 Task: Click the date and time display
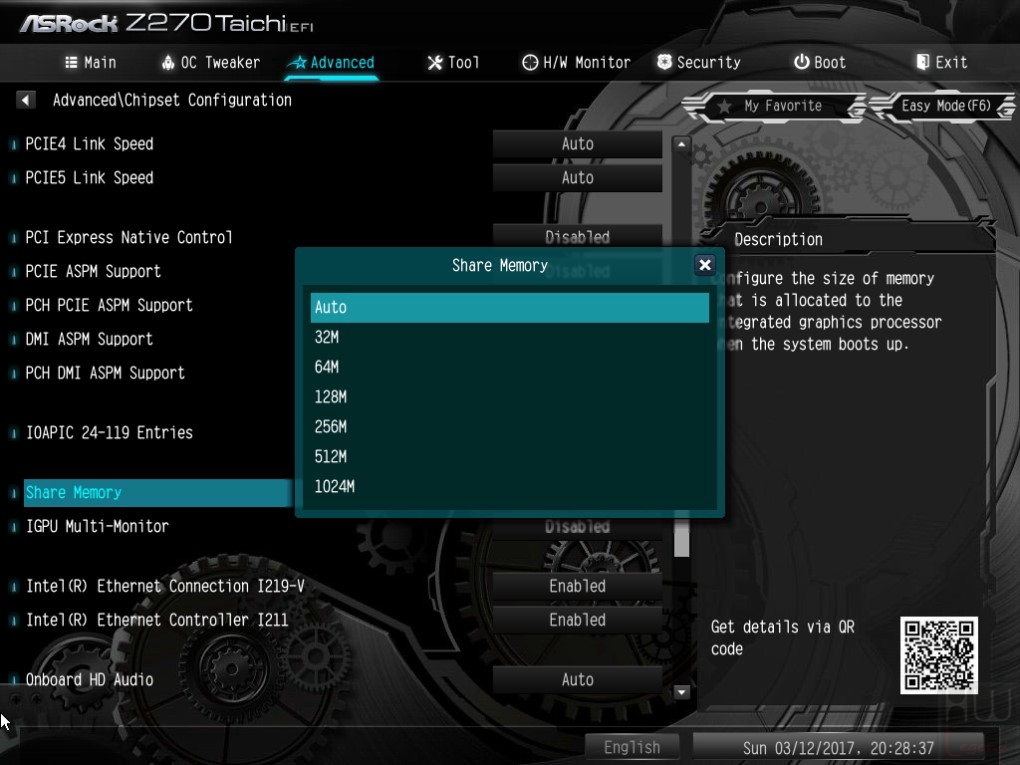[838, 748]
